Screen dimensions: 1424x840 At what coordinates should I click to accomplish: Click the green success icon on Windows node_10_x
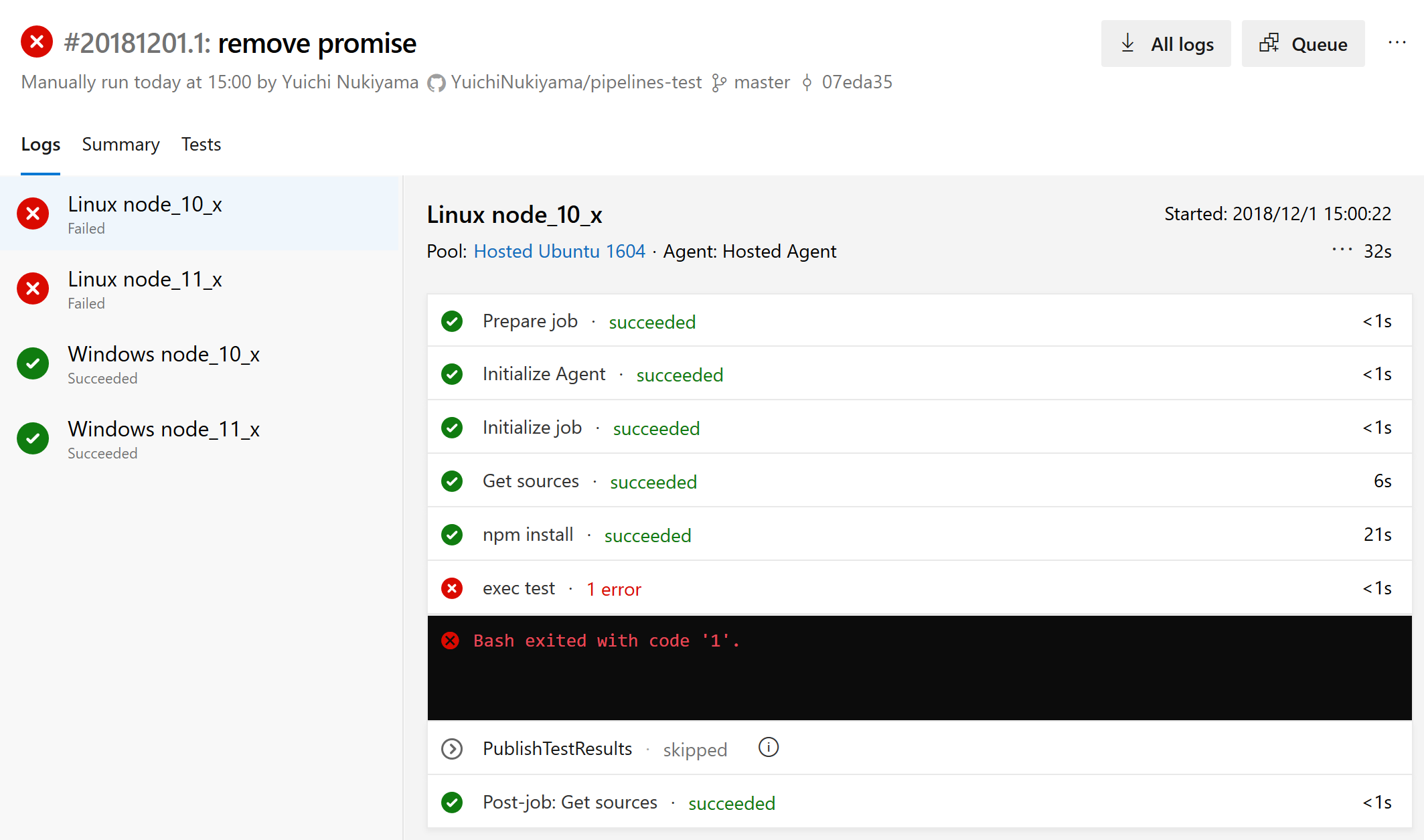tap(32, 363)
